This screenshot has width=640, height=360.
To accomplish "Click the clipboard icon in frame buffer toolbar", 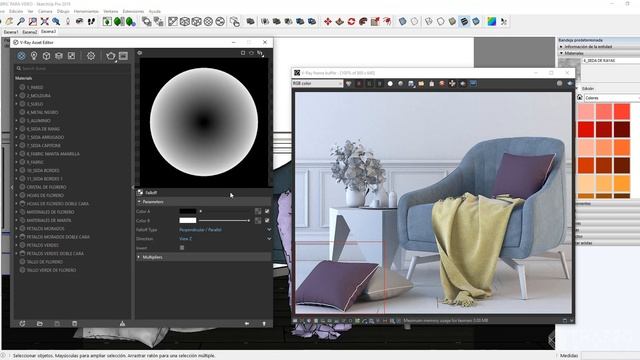I will 431,84.
